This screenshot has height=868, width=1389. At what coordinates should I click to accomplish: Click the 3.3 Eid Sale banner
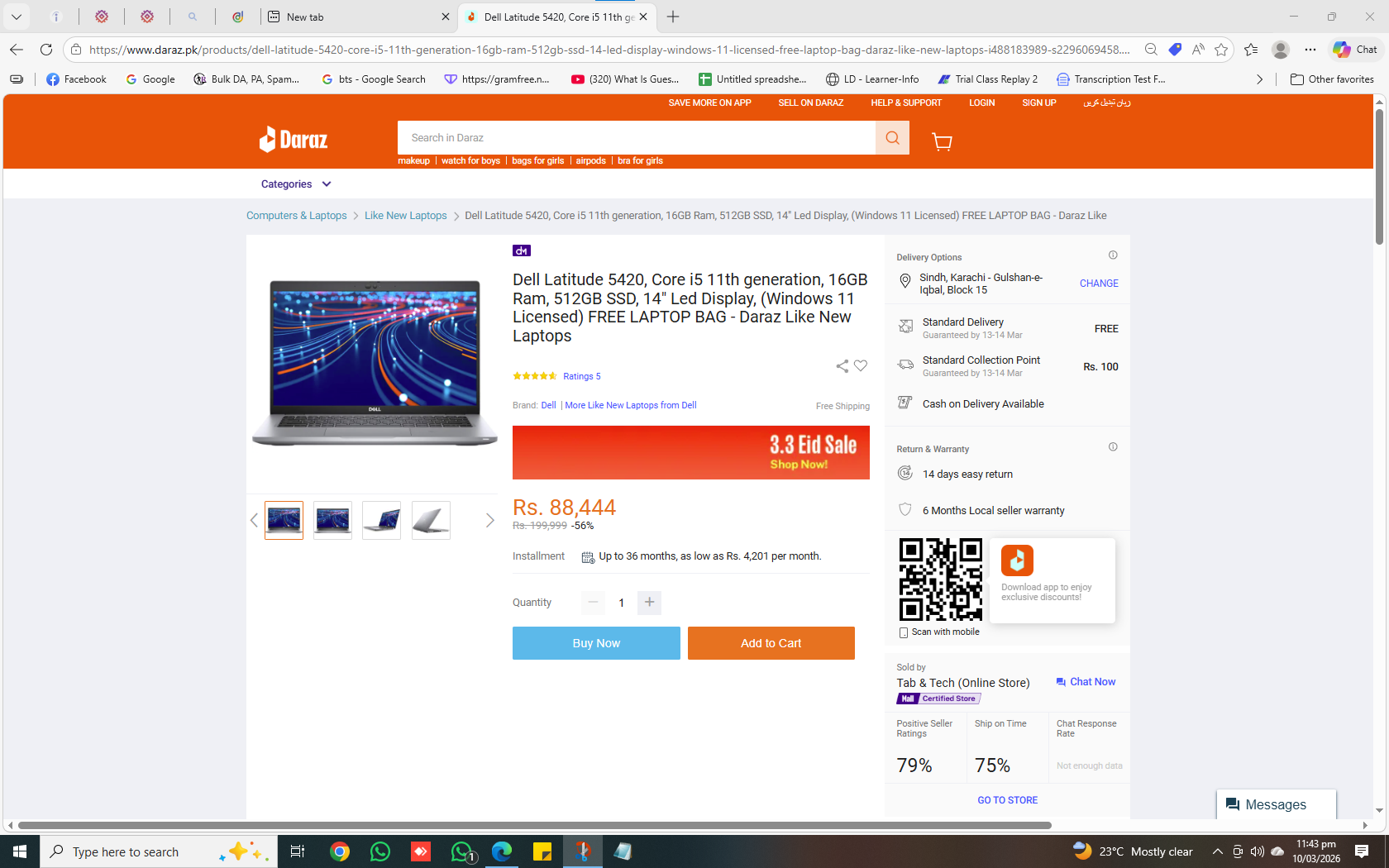pos(691,453)
